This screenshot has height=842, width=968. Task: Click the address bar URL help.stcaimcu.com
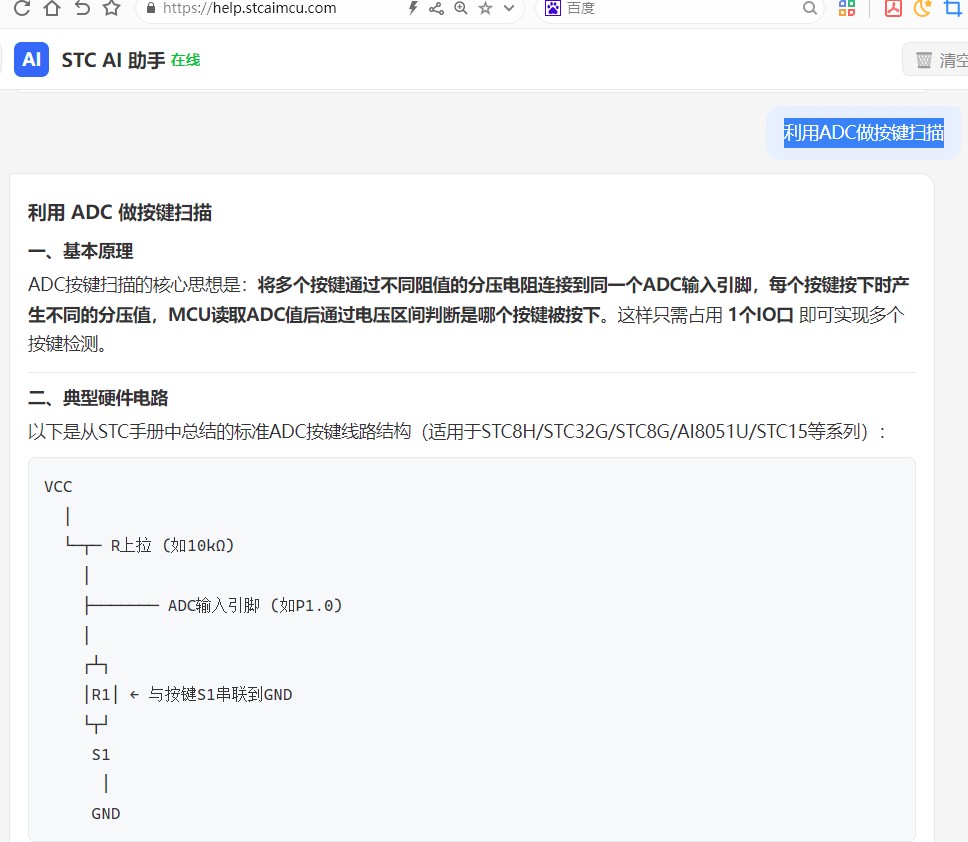(x=249, y=8)
